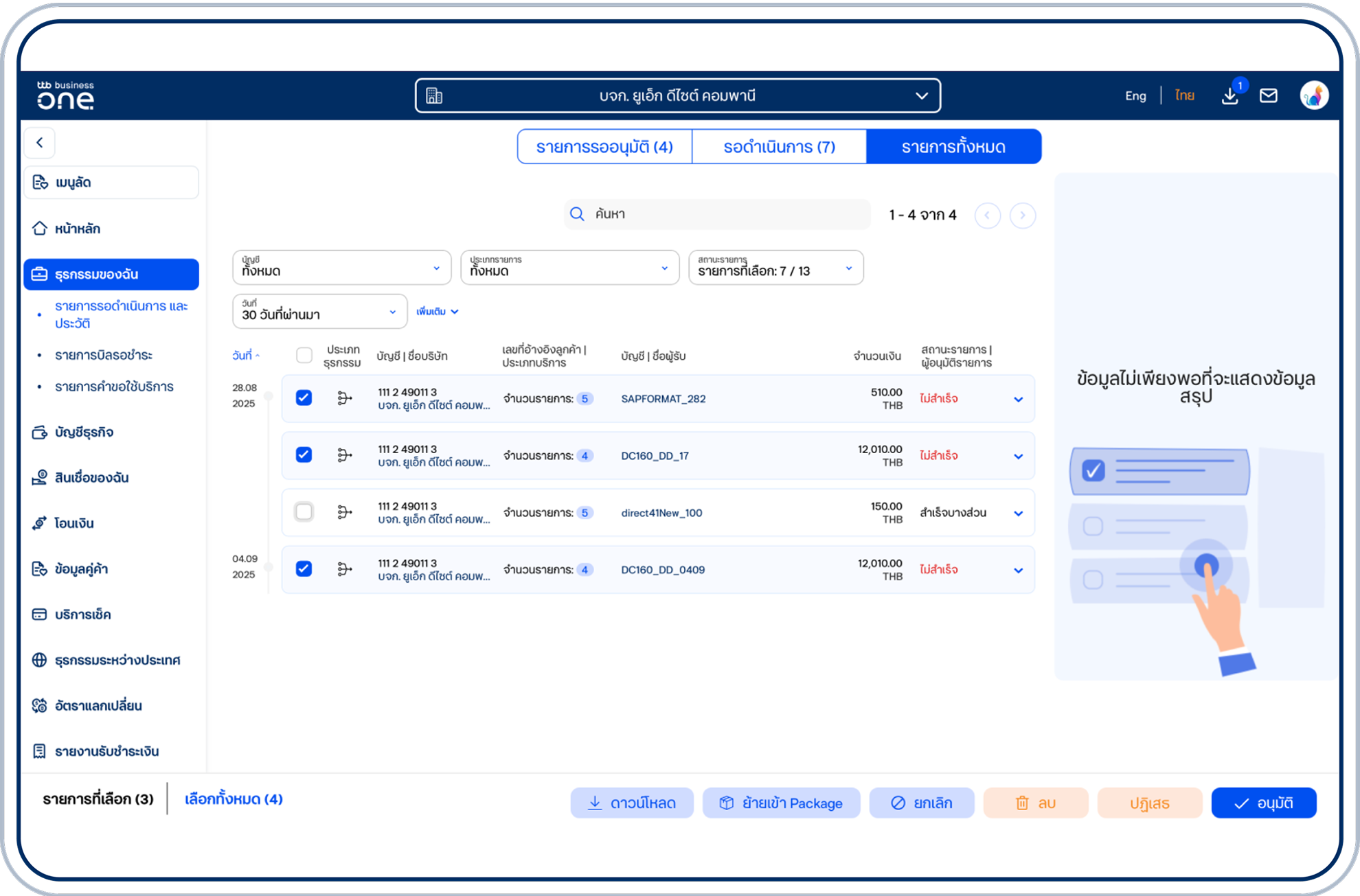Click transaction type icon in SAPFORMAT_282 row
The width and height of the screenshot is (1360, 896).
click(345, 398)
